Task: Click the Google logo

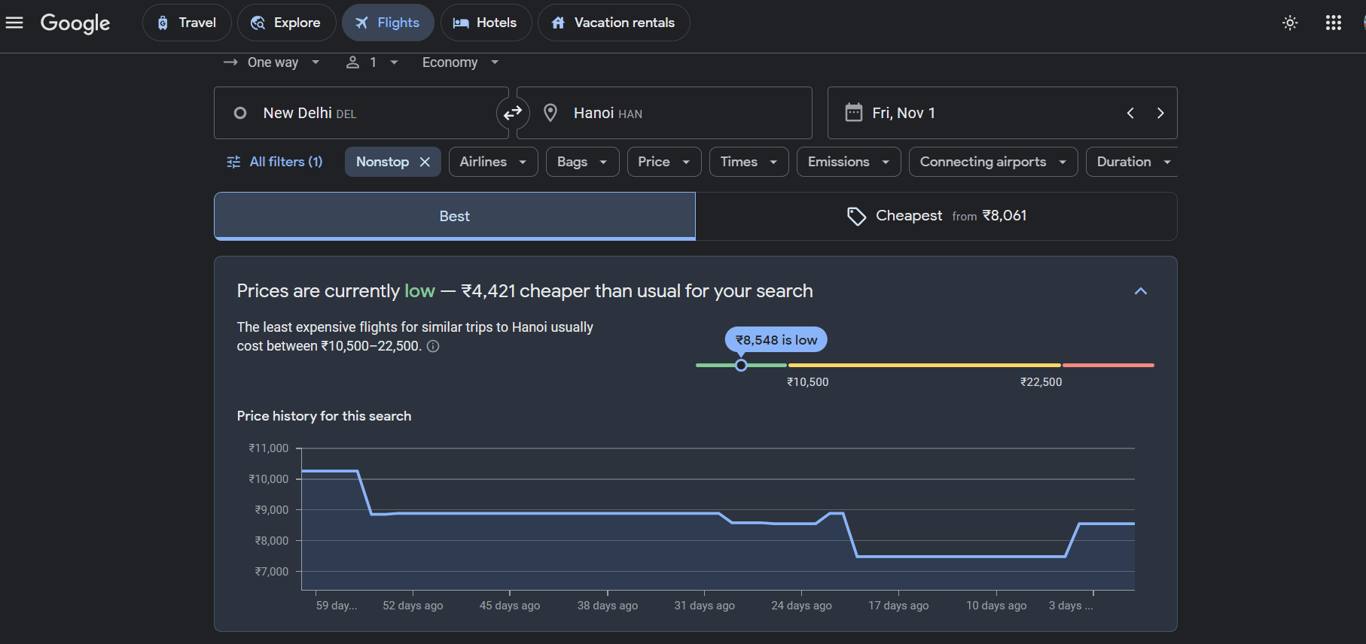Action: [x=75, y=23]
